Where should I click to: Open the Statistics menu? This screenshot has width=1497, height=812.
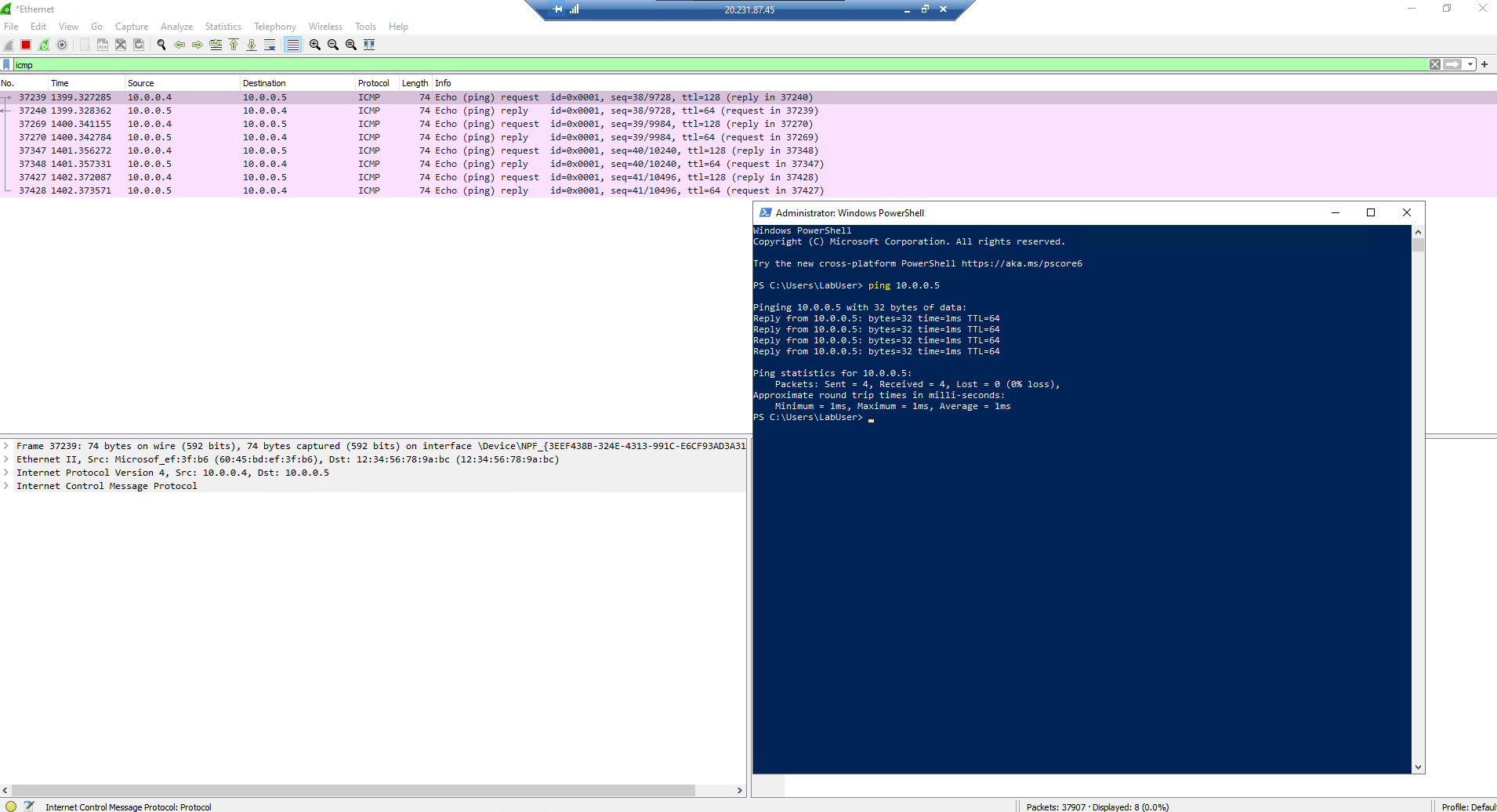tap(223, 26)
